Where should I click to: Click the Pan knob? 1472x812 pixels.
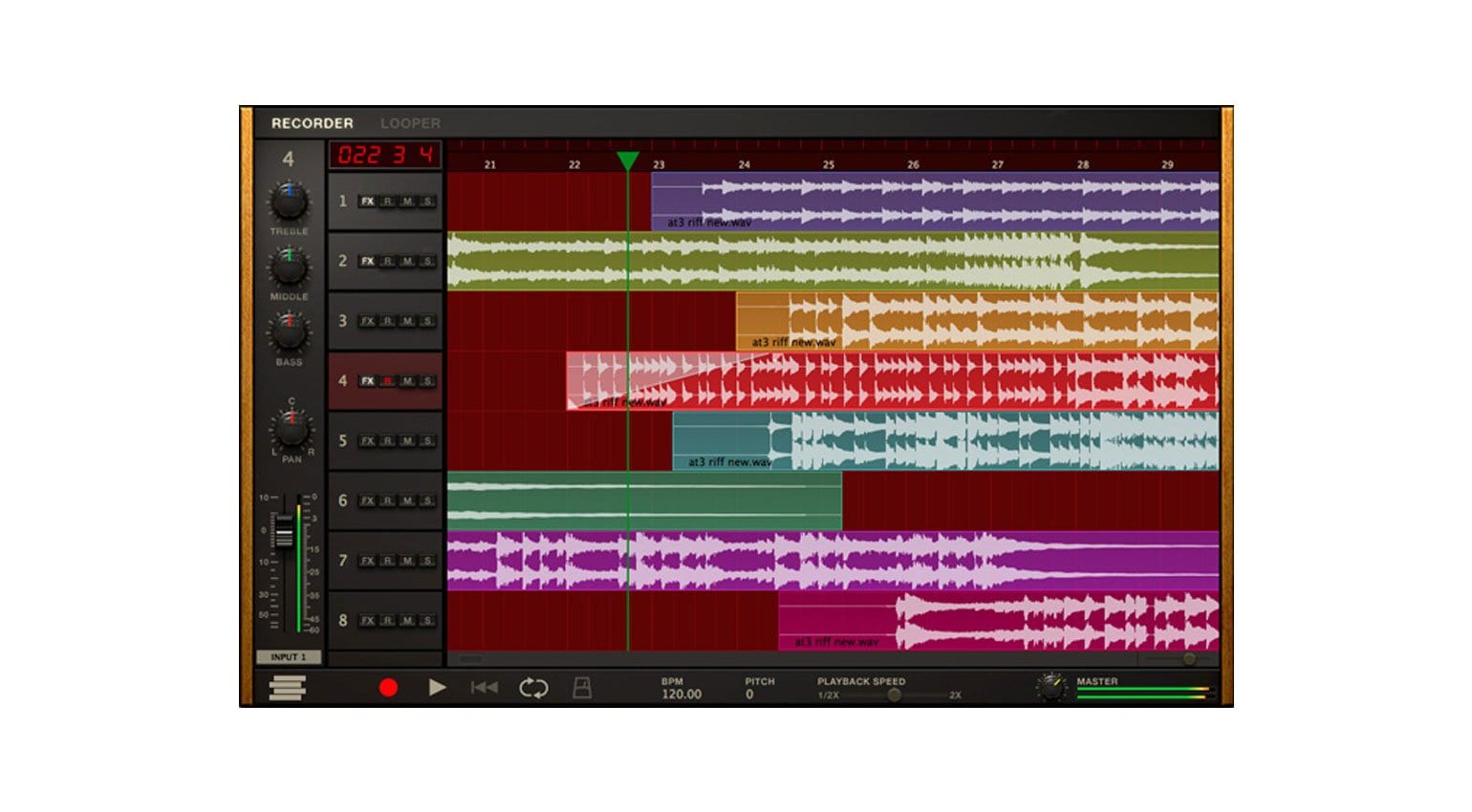[292, 429]
